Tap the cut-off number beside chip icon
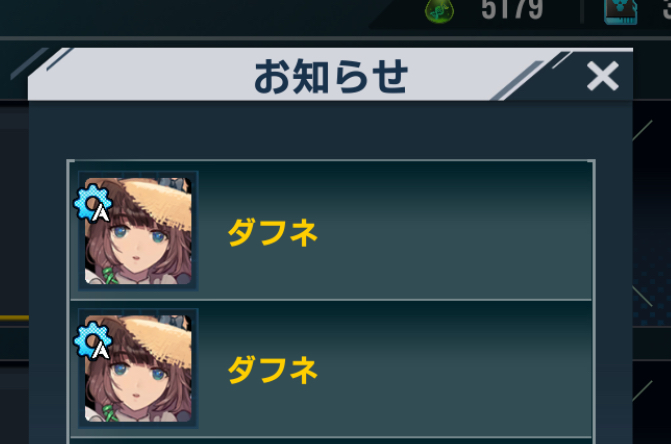The image size is (671, 444). [667, 9]
